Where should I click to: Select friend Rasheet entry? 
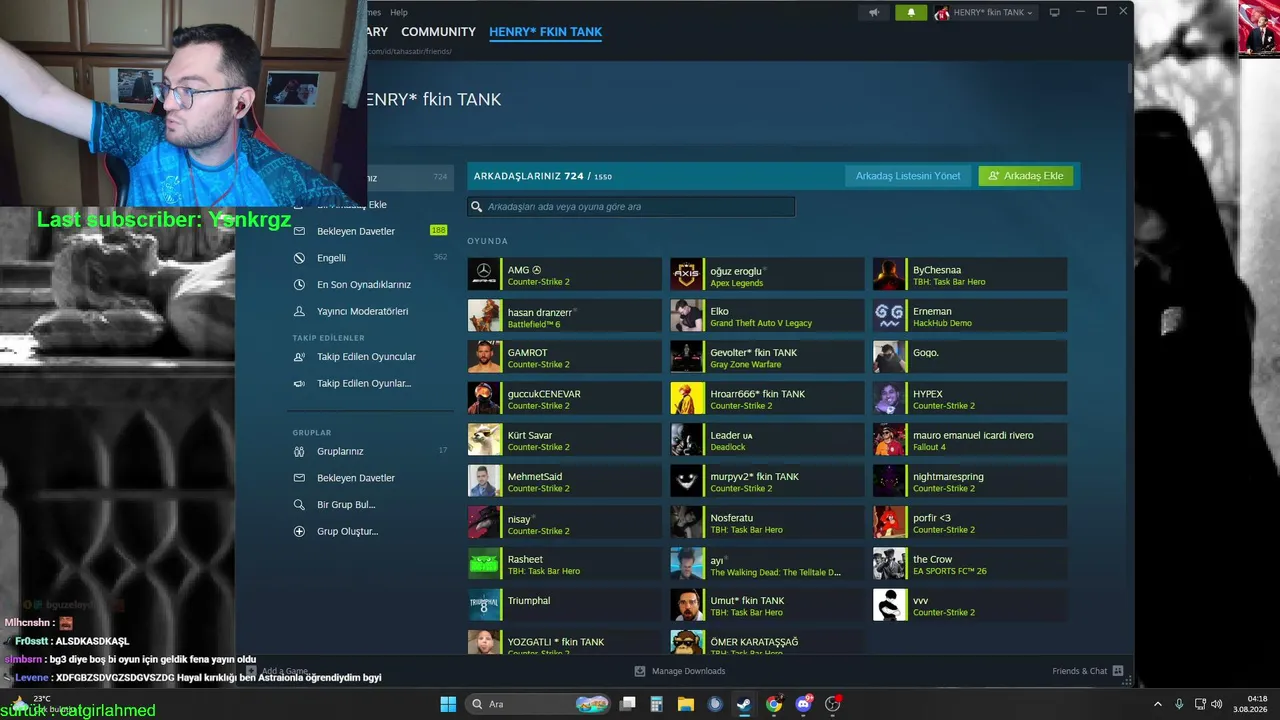coord(565,564)
